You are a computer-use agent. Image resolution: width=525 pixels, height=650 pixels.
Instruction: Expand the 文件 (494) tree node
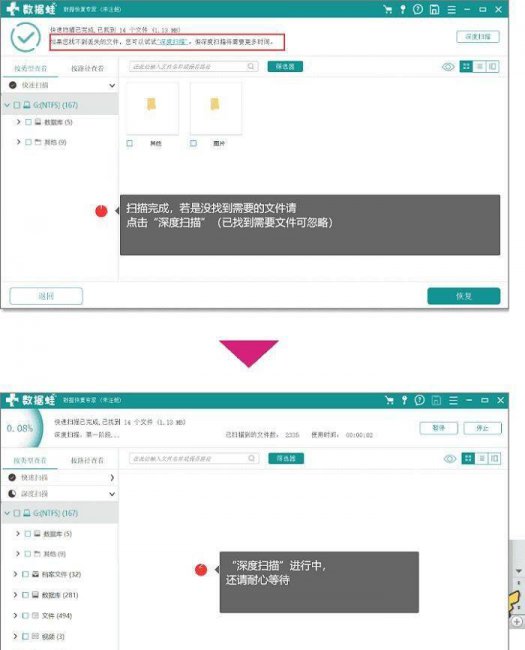(x=15, y=616)
